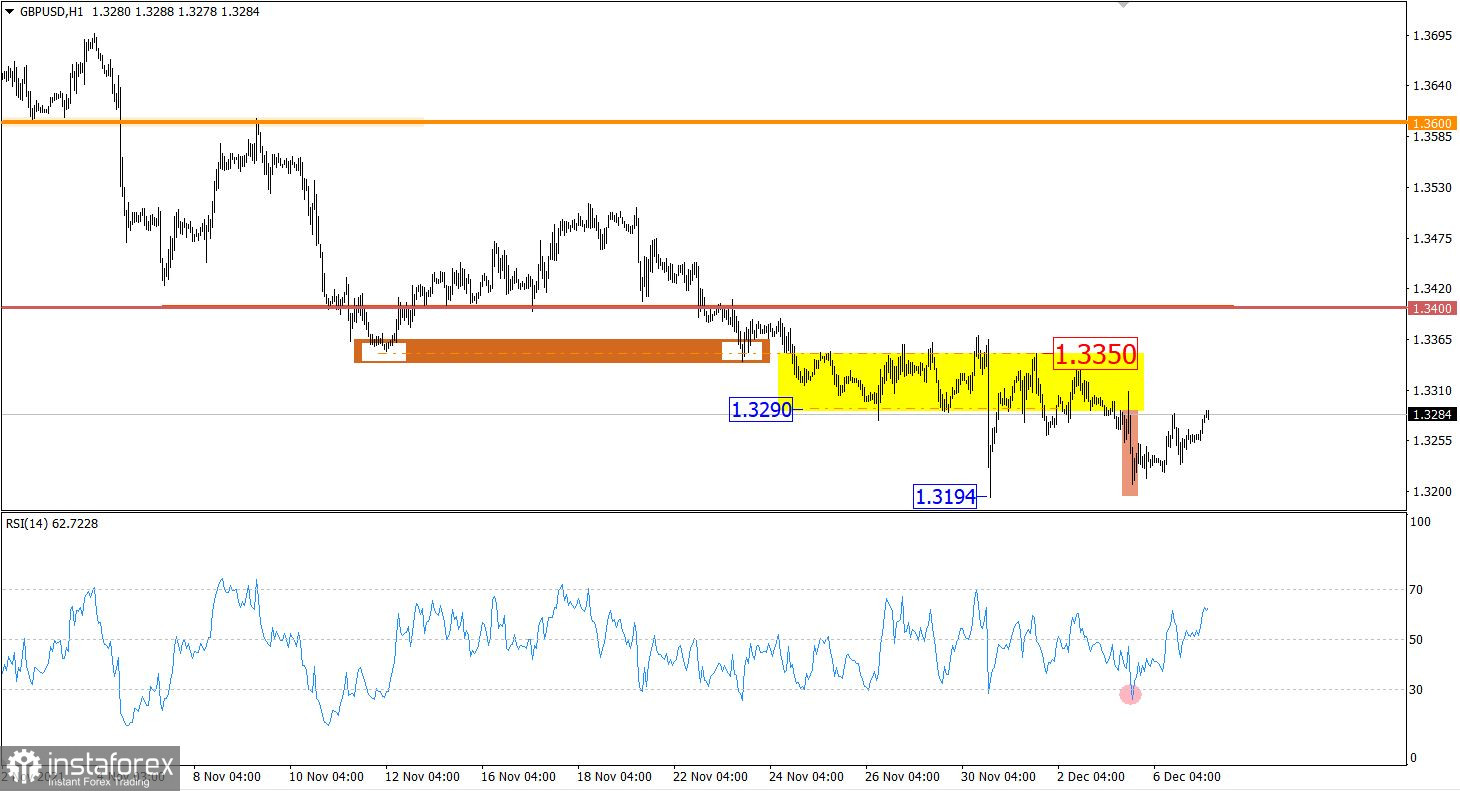Select the dark orange support rectangle

(562, 350)
